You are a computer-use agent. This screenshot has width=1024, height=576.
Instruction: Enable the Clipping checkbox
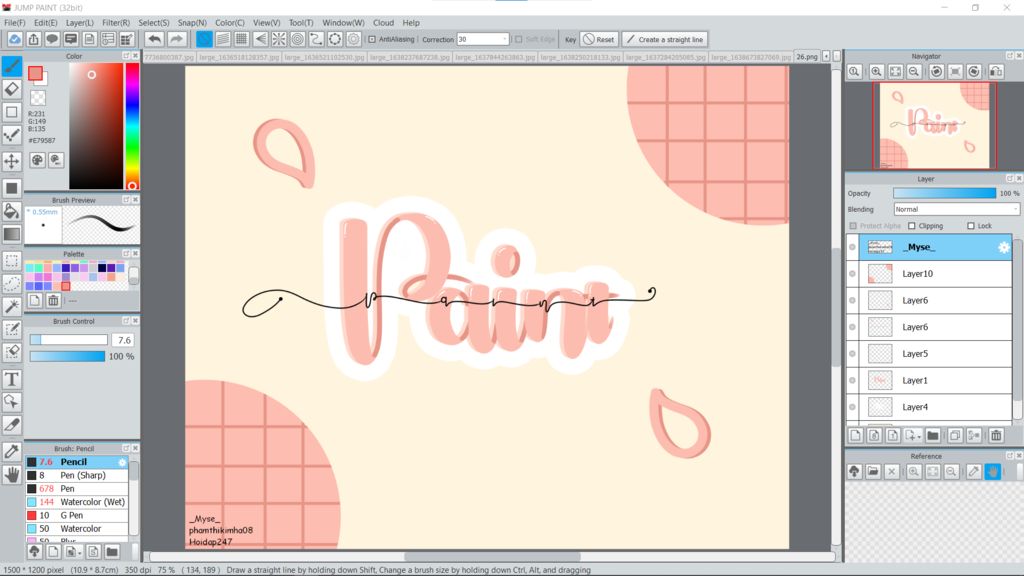click(912, 226)
